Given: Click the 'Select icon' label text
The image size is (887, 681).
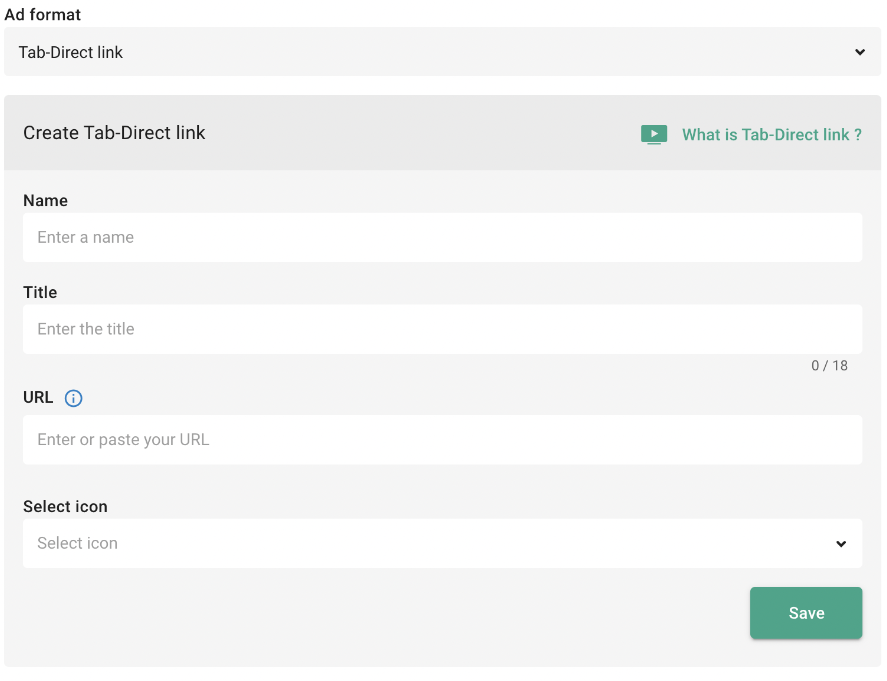Looking at the screenshot, I should 65,507.
